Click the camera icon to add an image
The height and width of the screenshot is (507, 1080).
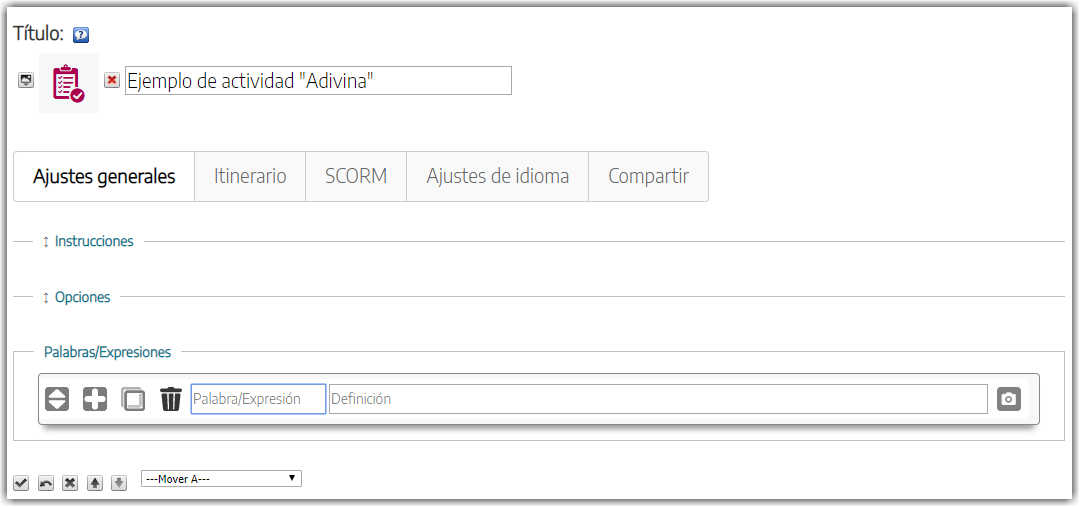tap(1009, 399)
